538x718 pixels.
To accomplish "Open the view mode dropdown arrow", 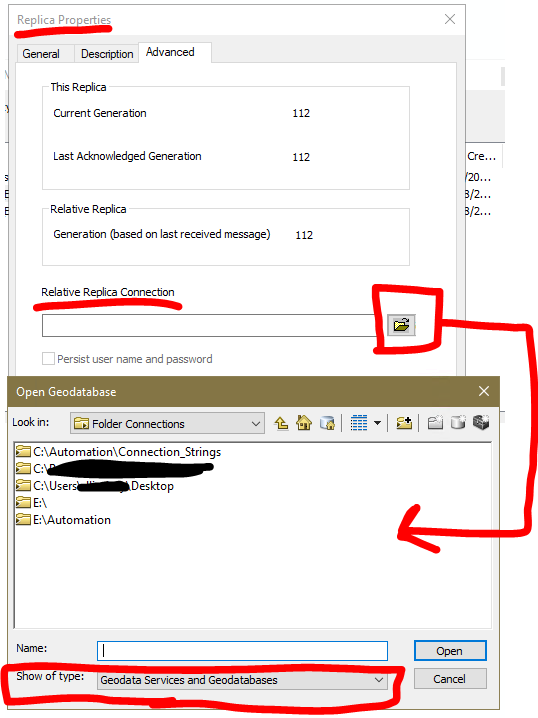I will tap(377, 423).
